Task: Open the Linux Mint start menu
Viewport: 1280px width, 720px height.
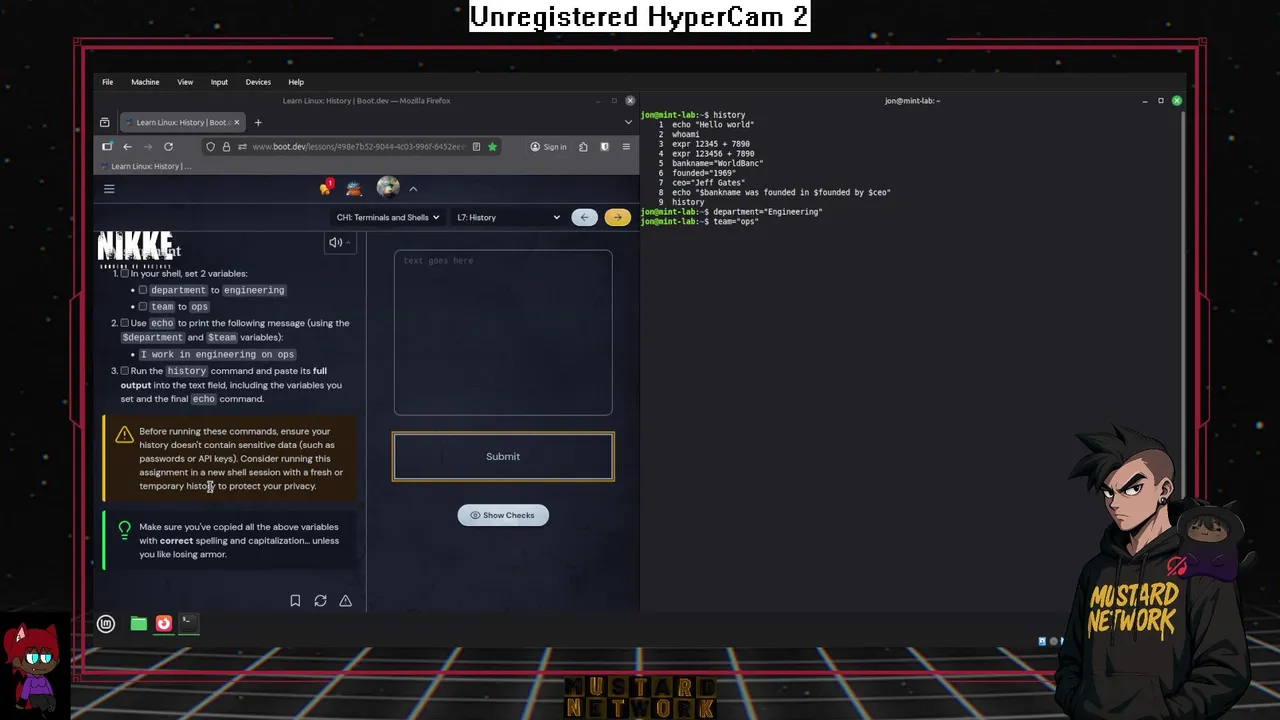Action: [106, 624]
